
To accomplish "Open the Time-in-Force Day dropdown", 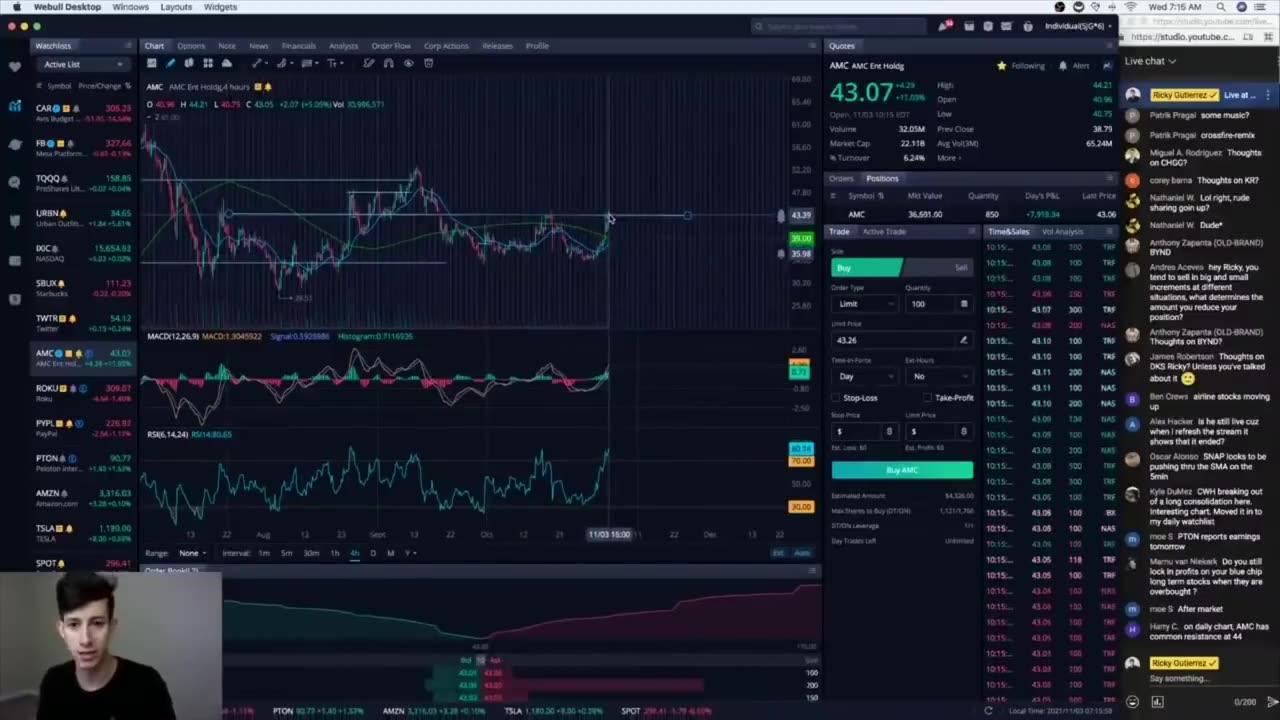I will point(864,376).
